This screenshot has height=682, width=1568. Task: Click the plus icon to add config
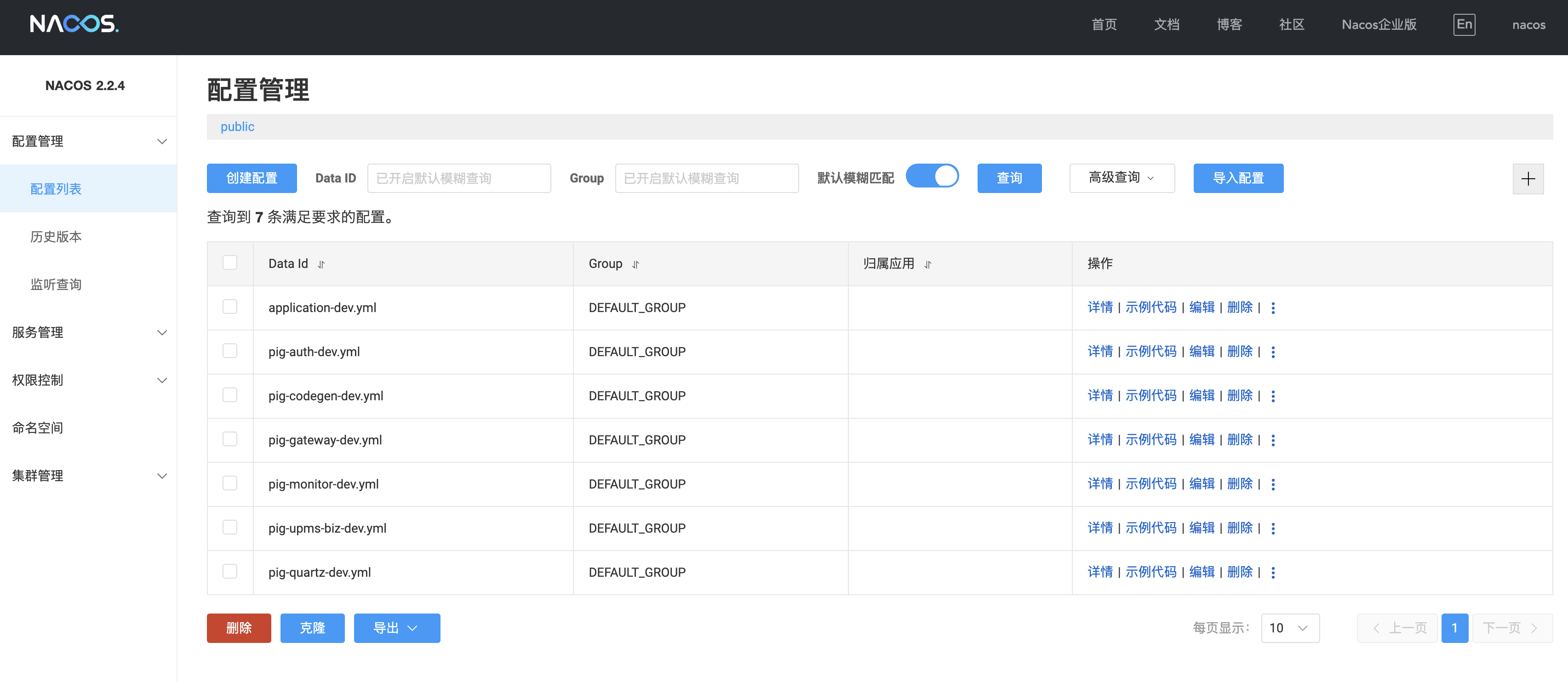pyautogui.click(x=1528, y=179)
